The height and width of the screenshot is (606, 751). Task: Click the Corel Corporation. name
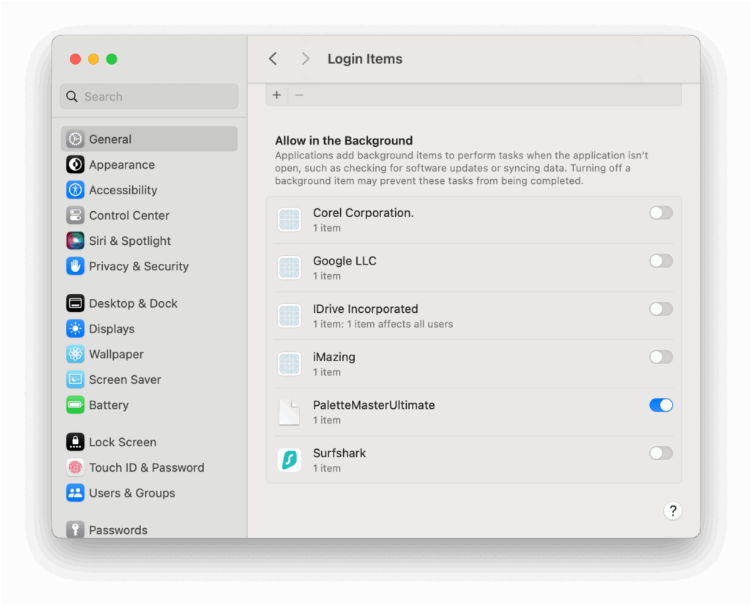[363, 213]
